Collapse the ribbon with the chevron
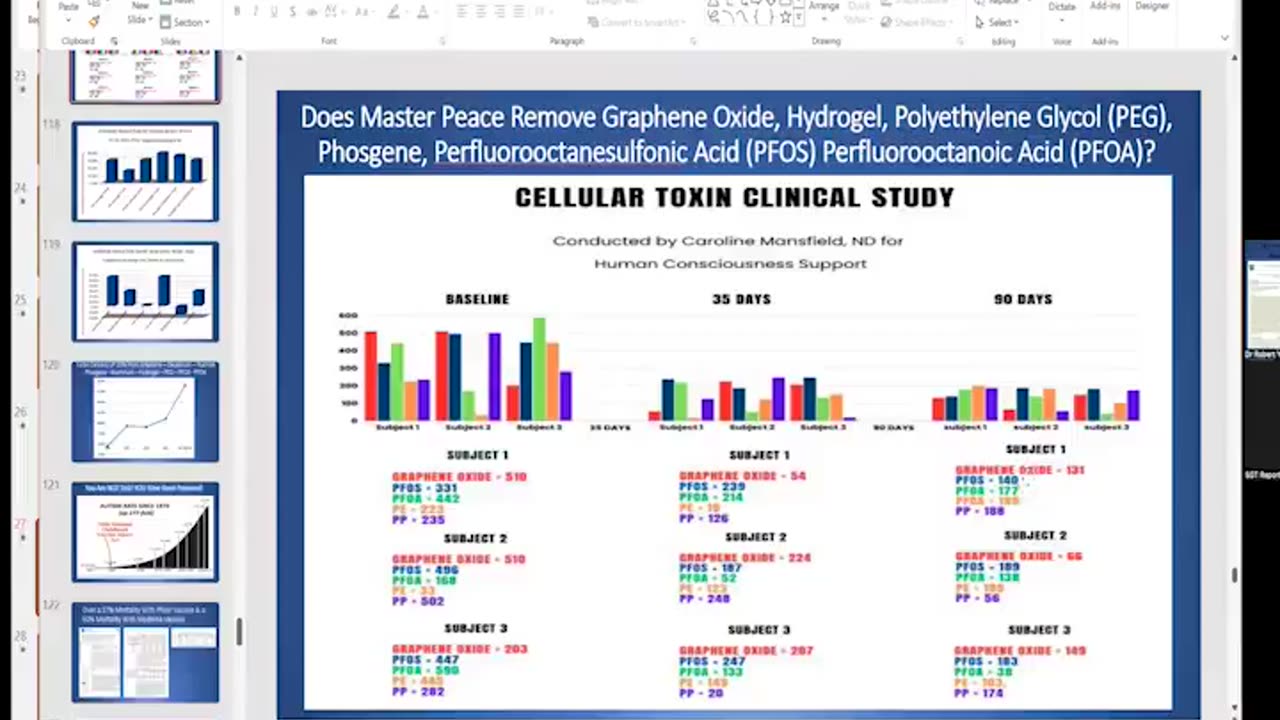The height and width of the screenshot is (720, 1280). pos(1225,39)
